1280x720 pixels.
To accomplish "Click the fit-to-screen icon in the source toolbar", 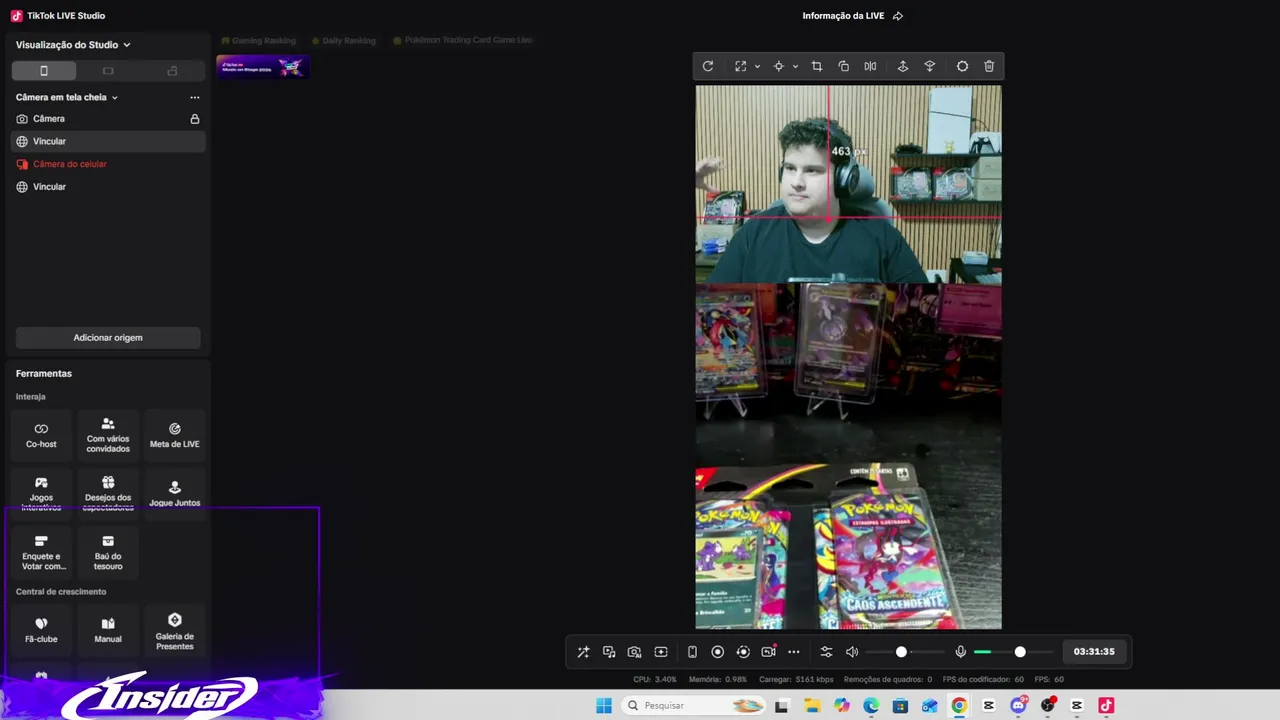I will [x=740, y=66].
